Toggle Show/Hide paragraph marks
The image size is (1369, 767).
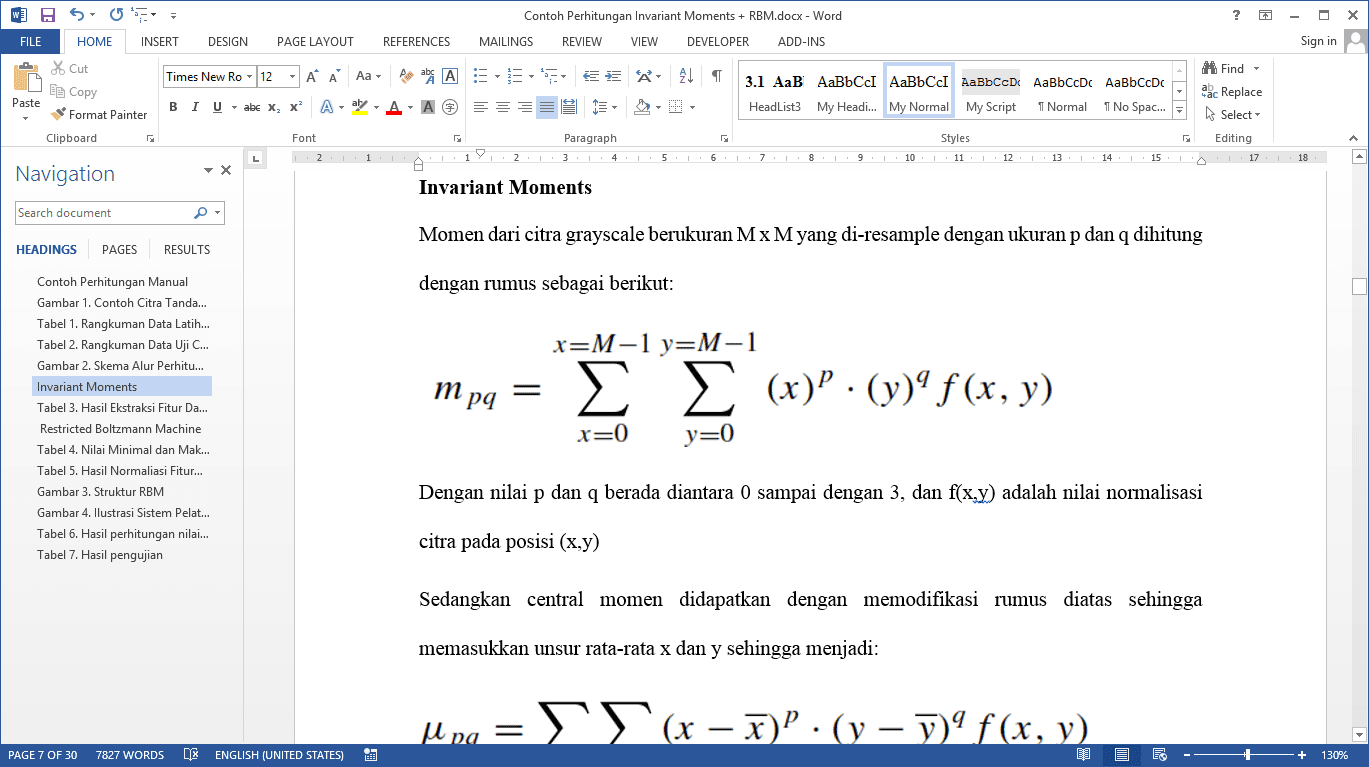(716, 76)
